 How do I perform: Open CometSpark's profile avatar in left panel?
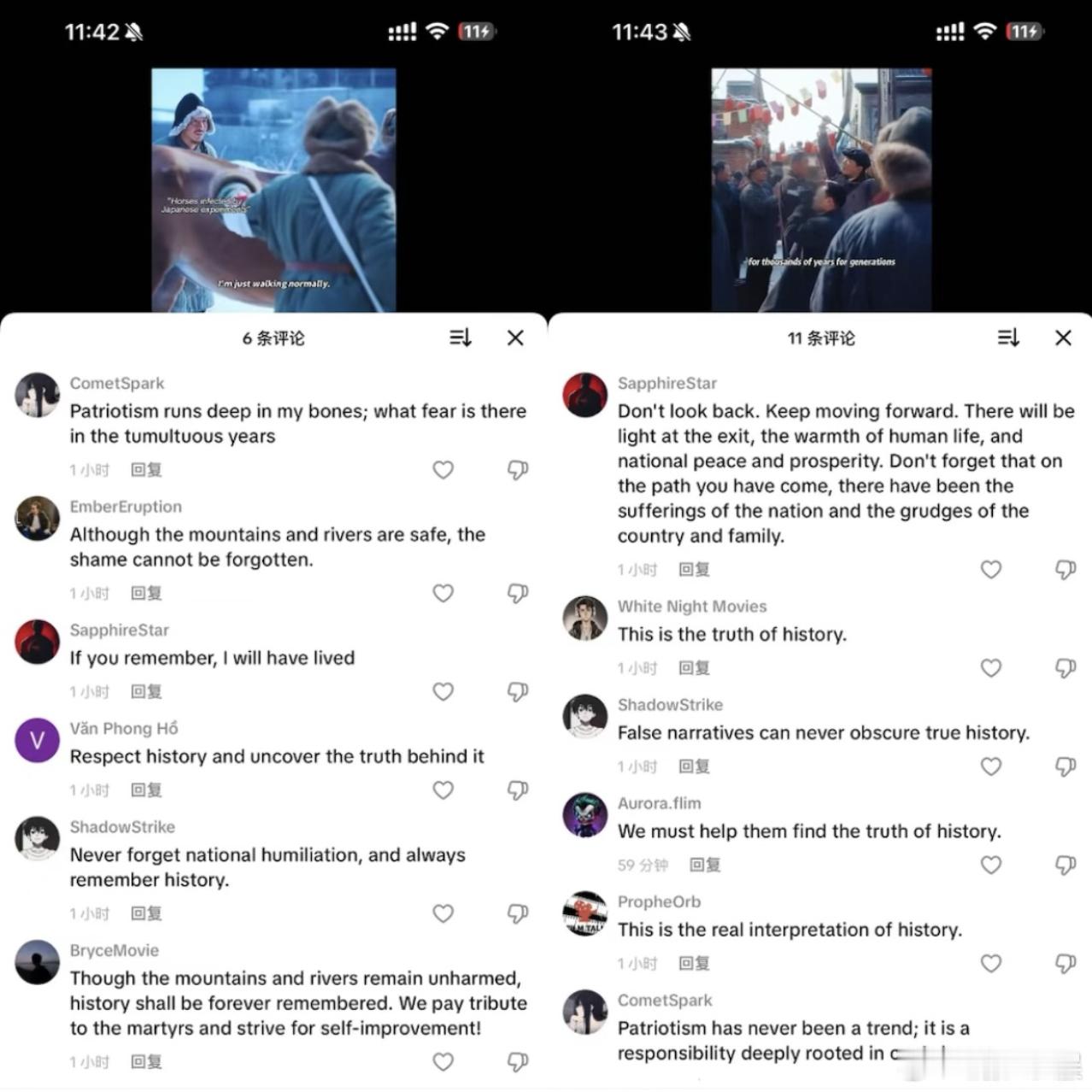(x=38, y=395)
